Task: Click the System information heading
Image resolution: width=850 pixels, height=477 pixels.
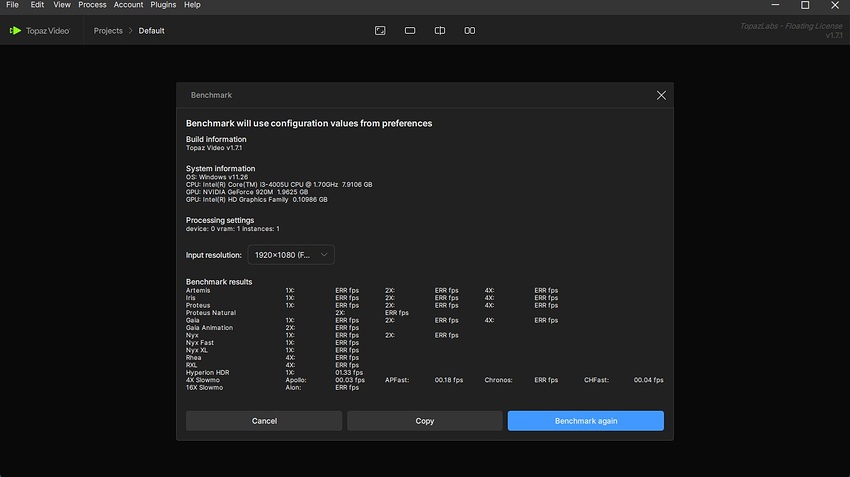Action: [x=220, y=169]
